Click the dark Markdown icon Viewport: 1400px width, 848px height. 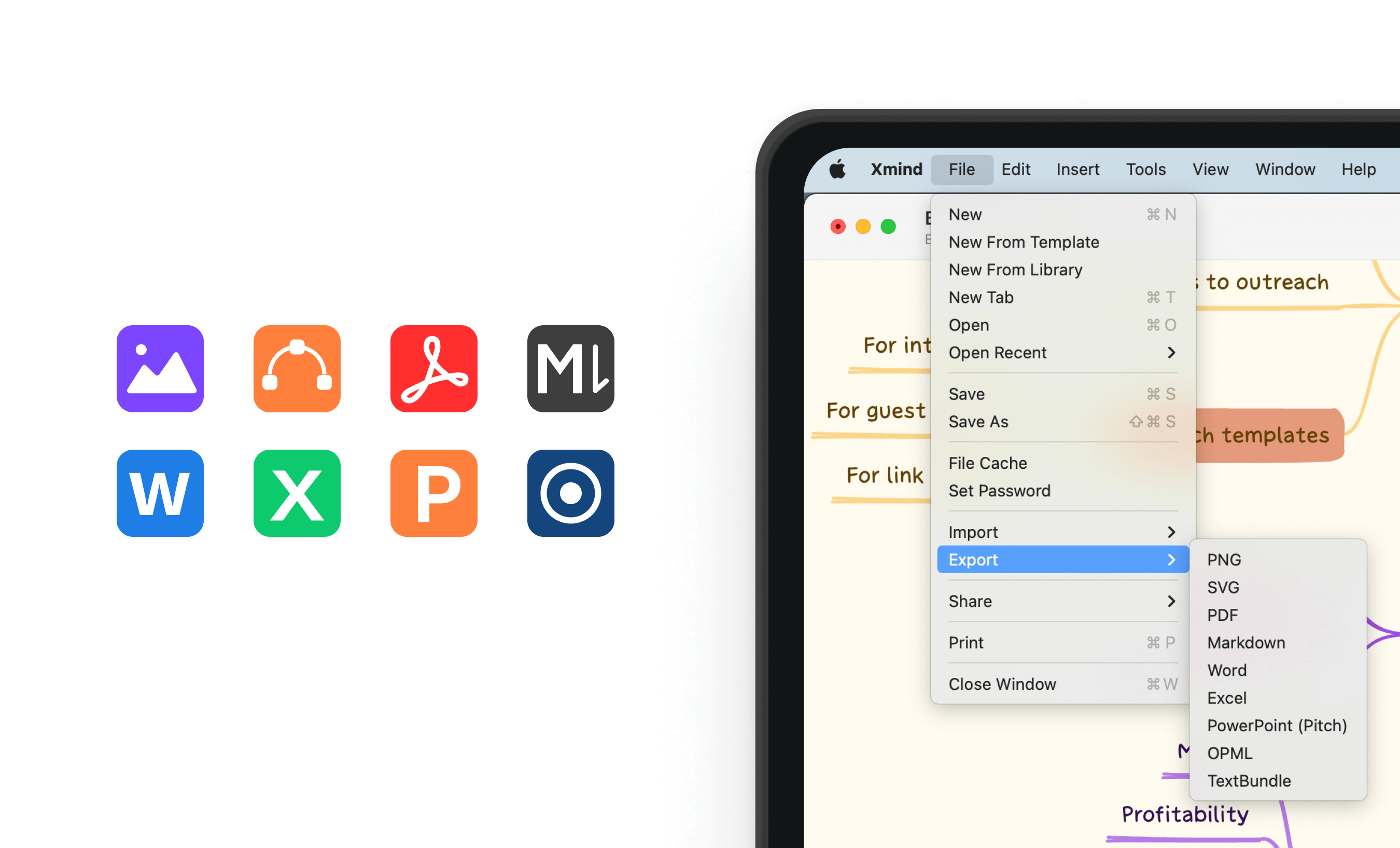point(571,369)
